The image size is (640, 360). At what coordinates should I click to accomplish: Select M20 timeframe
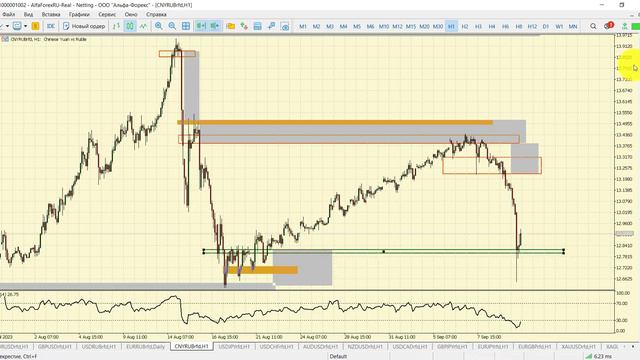click(x=424, y=26)
